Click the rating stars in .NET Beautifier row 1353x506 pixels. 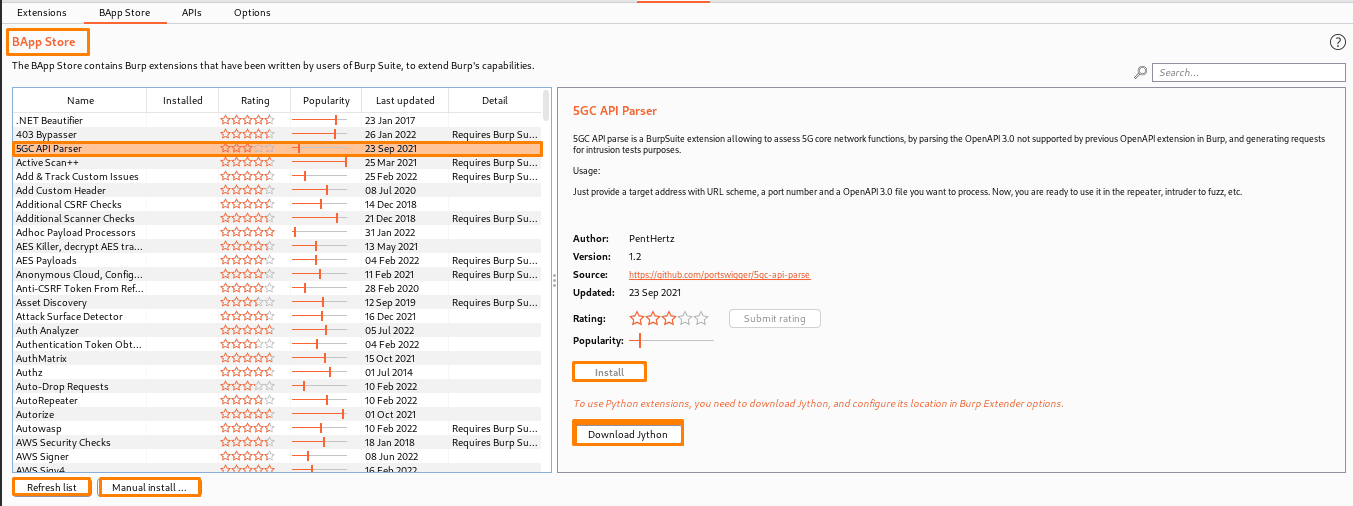coord(247,120)
